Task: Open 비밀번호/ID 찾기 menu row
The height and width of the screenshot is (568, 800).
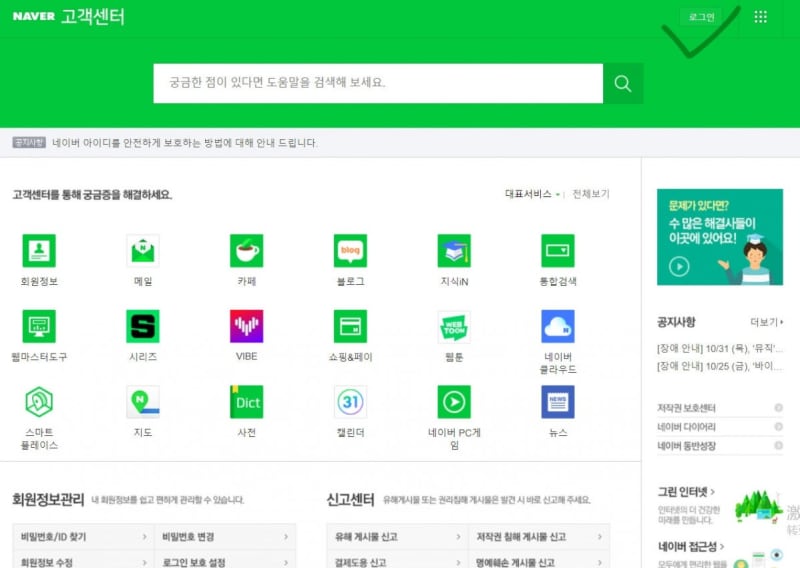Action: (83, 537)
